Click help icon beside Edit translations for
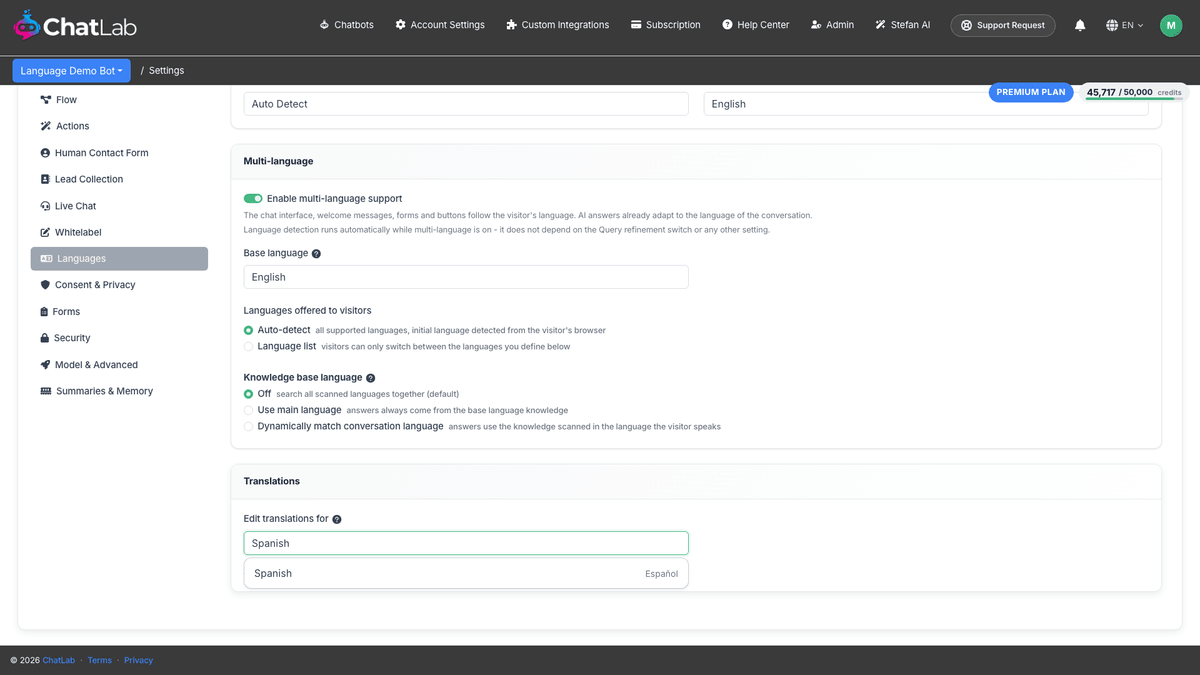The height and width of the screenshot is (675, 1200). click(337, 519)
